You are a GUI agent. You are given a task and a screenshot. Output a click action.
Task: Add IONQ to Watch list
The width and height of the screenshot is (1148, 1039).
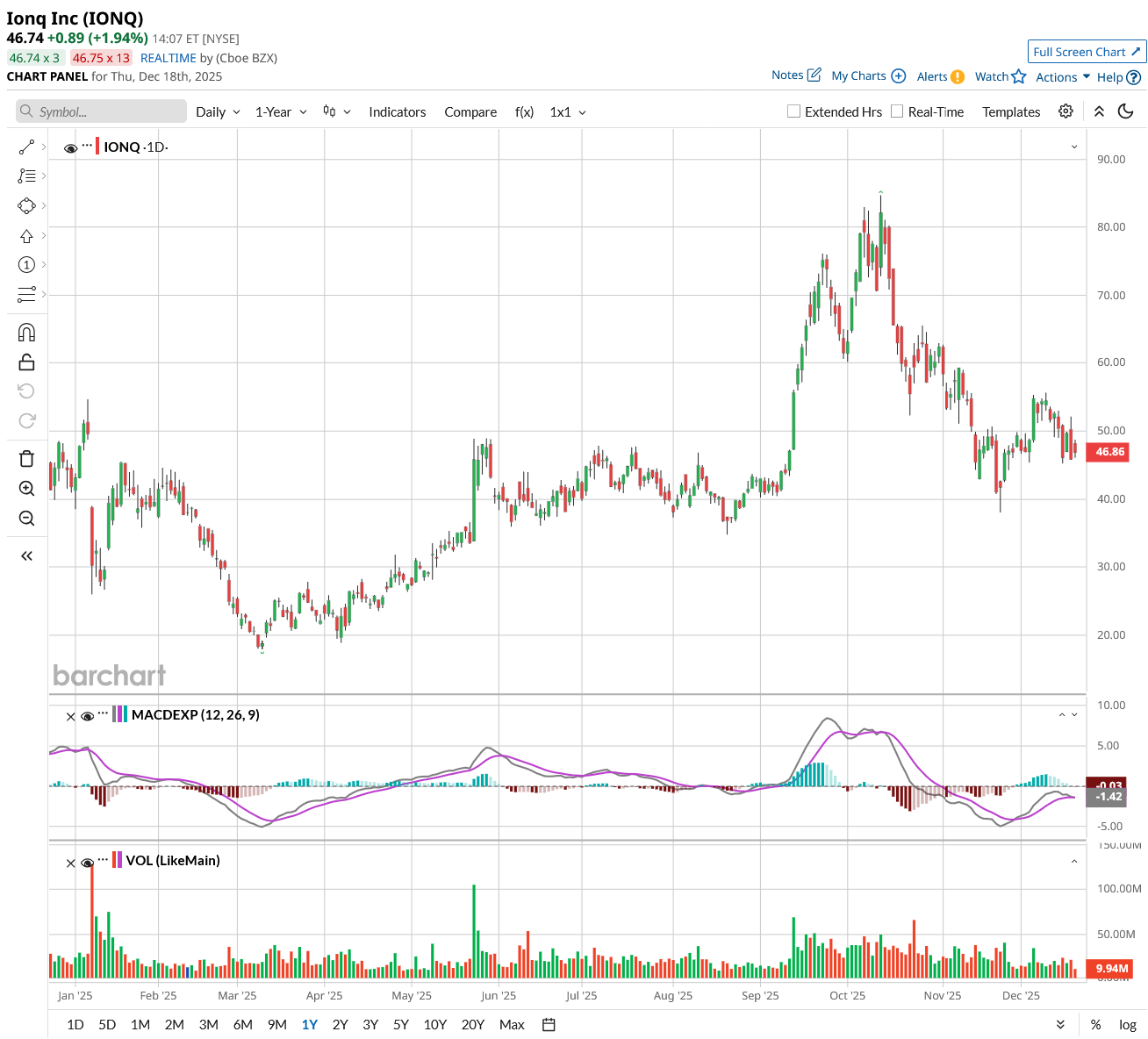coord(1001,76)
